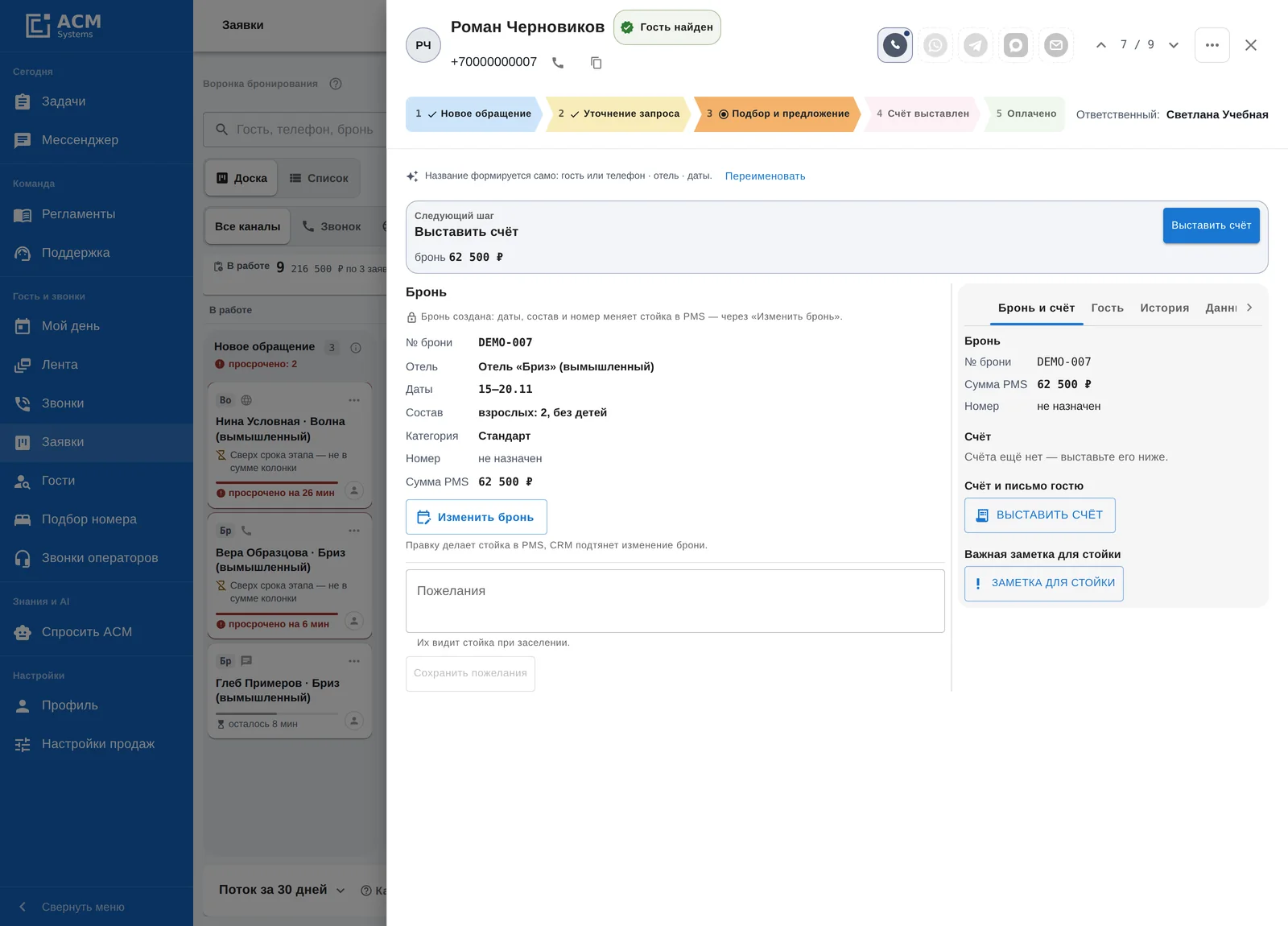This screenshot has height=926, width=1288.
Task: Click pipeline stage Уточнение запроса
Action: click(x=618, y=114)
